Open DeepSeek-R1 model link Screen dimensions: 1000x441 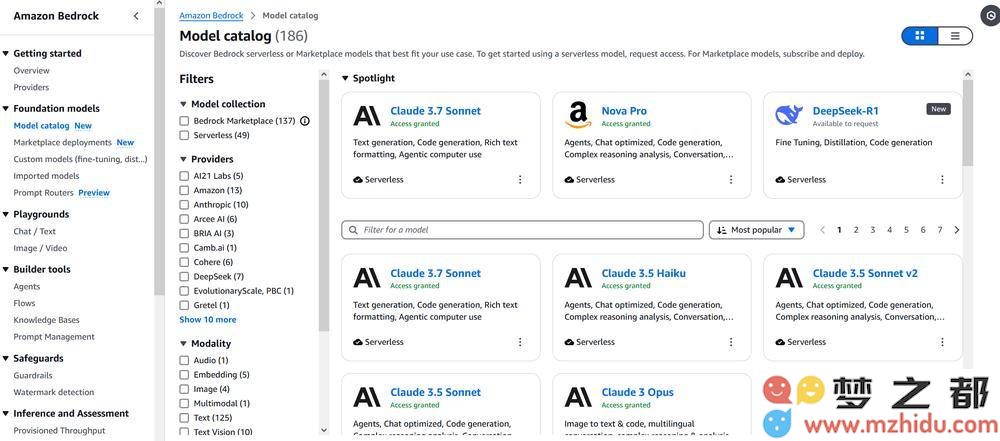tap(845, 111)
